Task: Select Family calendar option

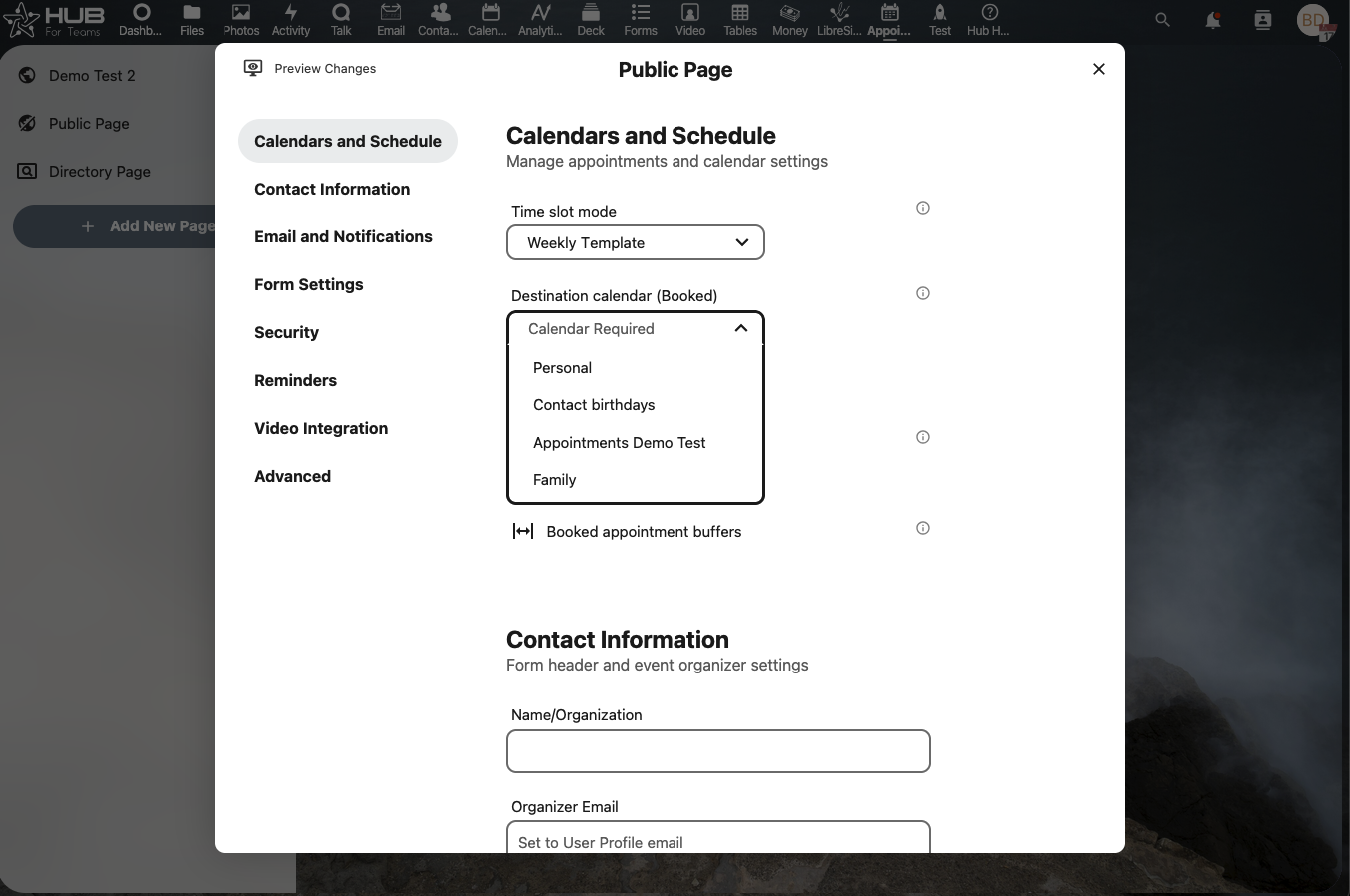Action: tap(636, 480)
